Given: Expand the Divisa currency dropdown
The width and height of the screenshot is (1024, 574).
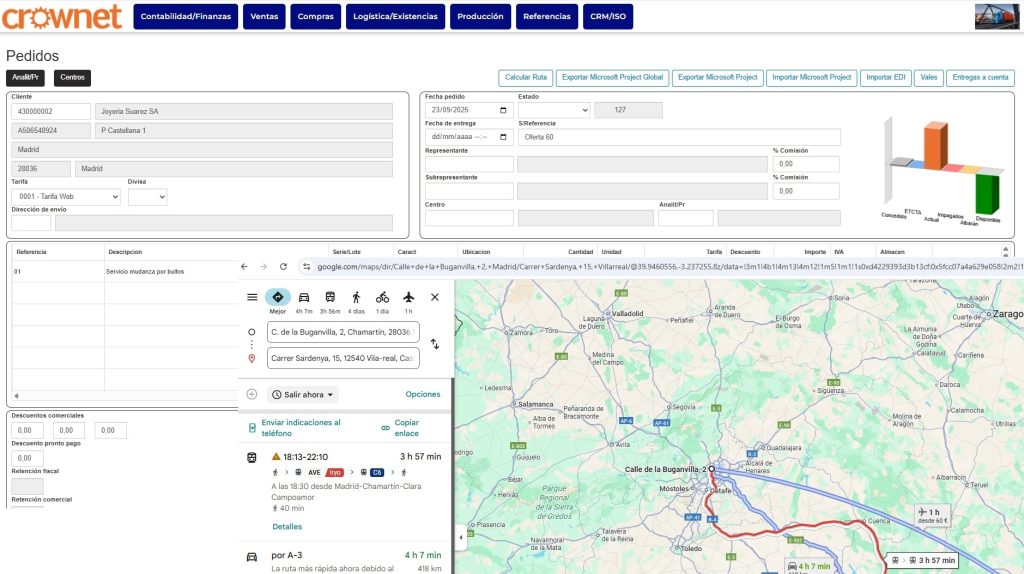Looking at the screenshot, I should (147, 197).
